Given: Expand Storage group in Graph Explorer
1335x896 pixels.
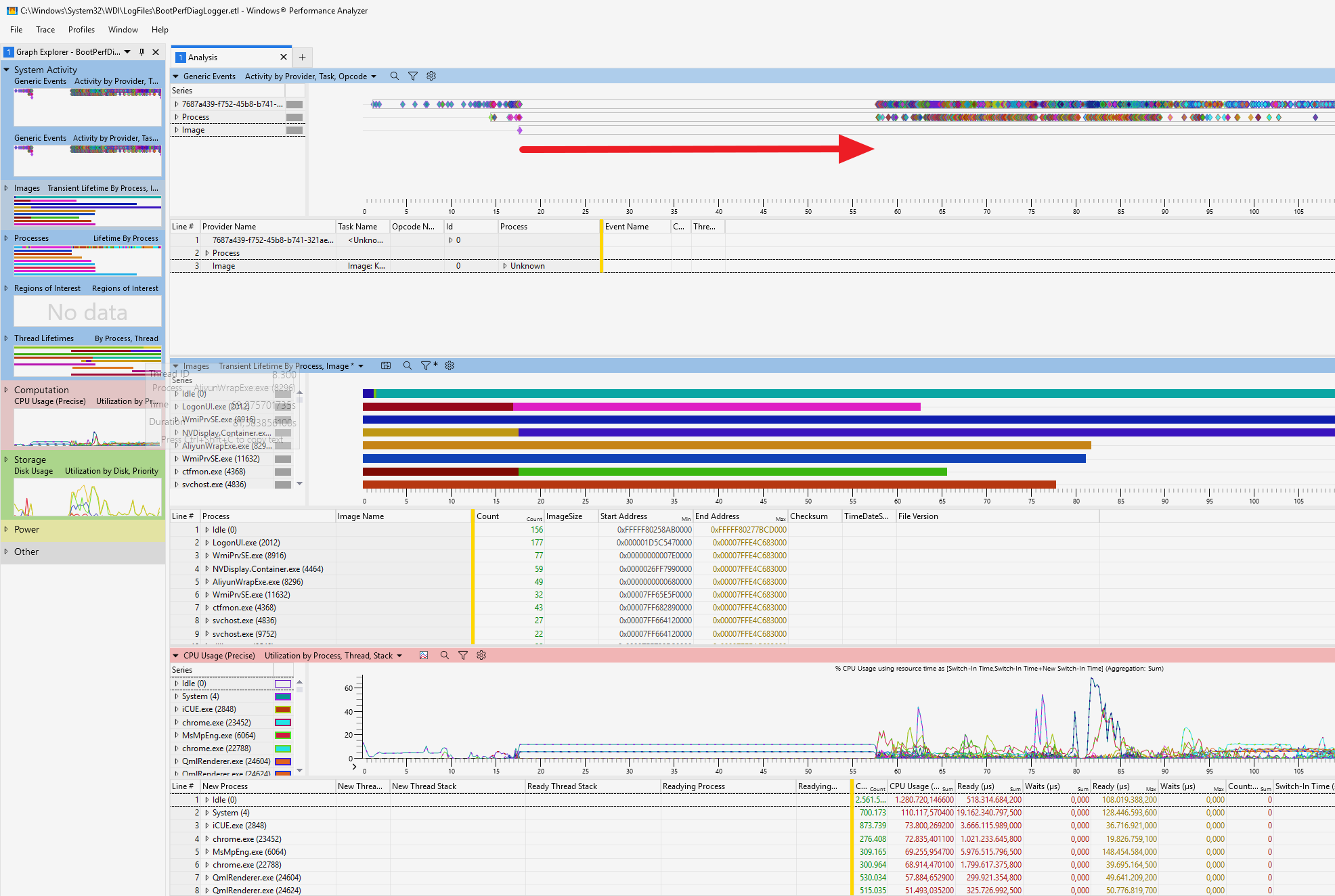Looking at the screenshot, I should pyautogui.click(x=7, y=460).
